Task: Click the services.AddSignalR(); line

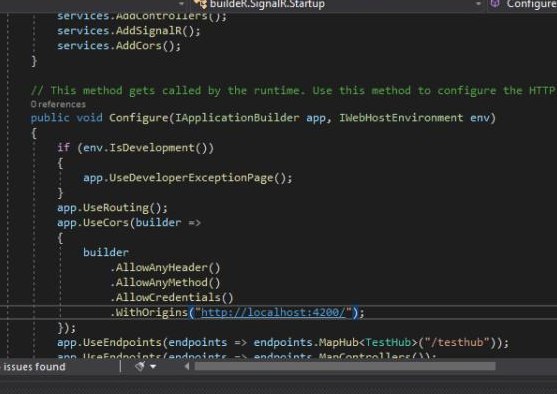Action: pyautogui.click(x=129, y=31)
